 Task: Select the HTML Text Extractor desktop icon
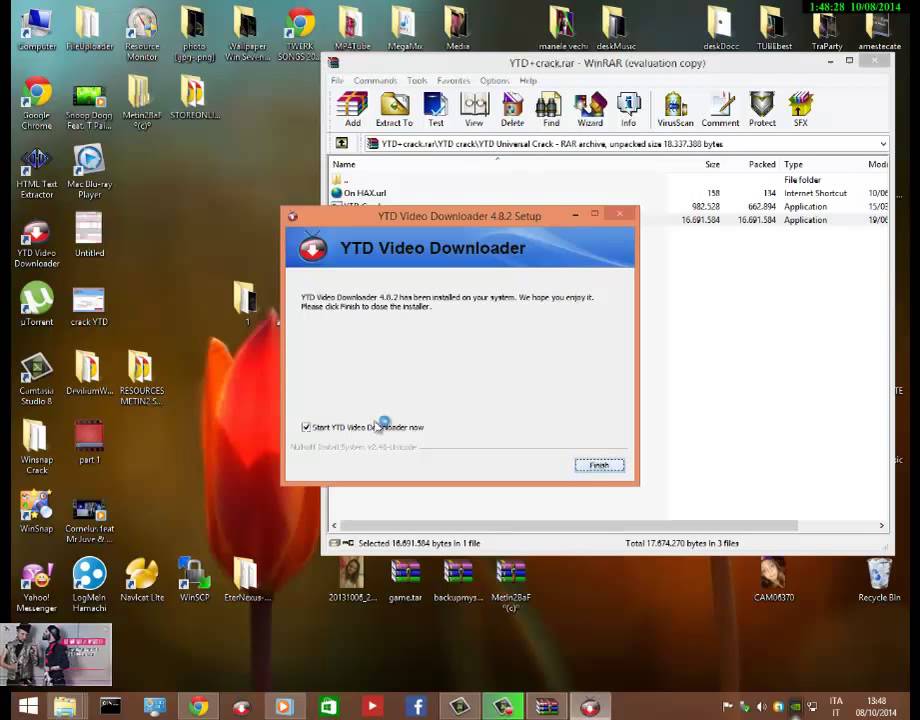pos(36,173)
